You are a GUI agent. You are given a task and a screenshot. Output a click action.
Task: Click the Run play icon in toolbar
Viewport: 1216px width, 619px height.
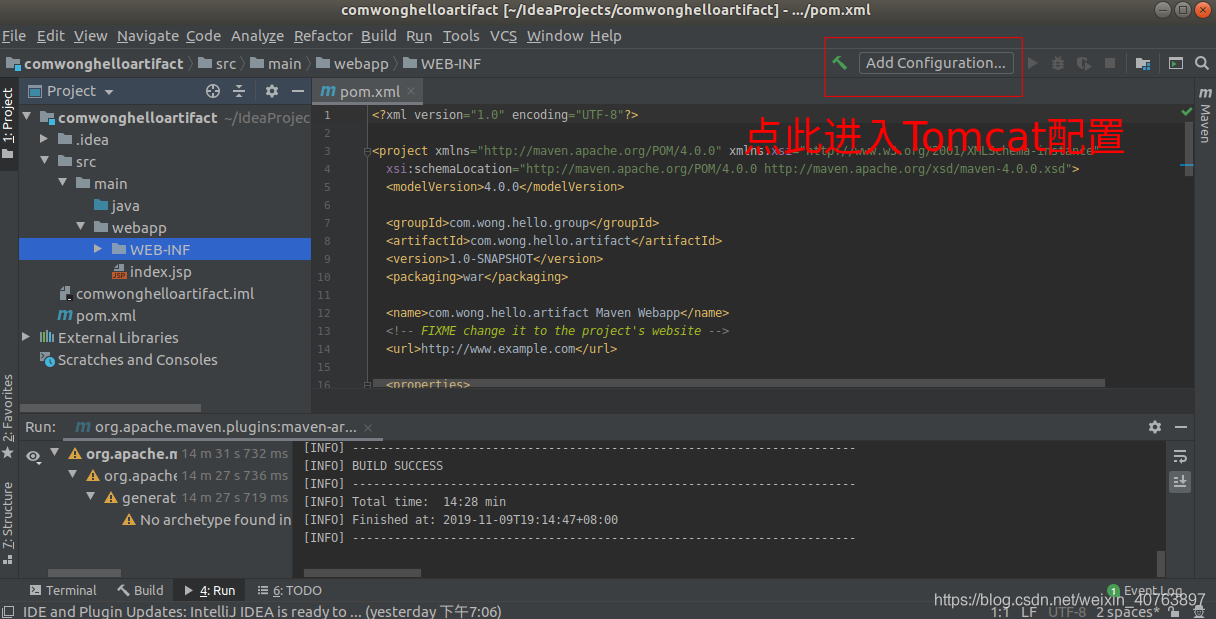(1033, 63)
